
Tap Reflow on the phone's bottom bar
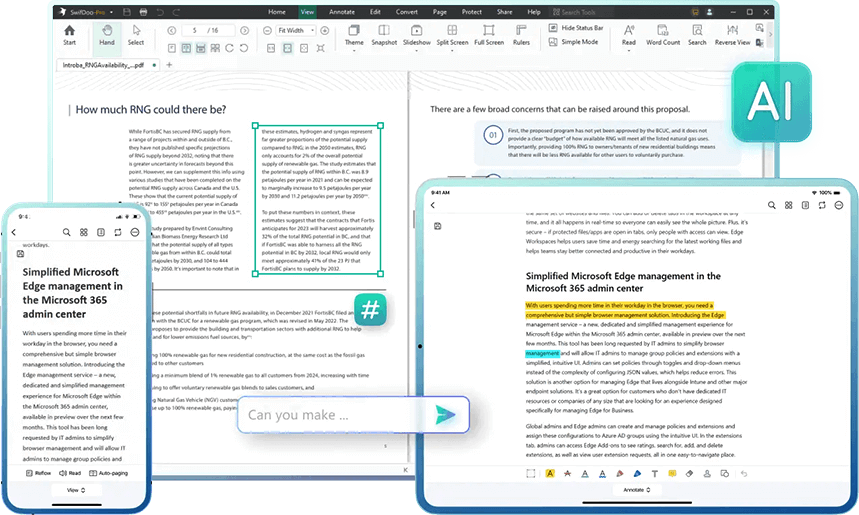point(39,472)
